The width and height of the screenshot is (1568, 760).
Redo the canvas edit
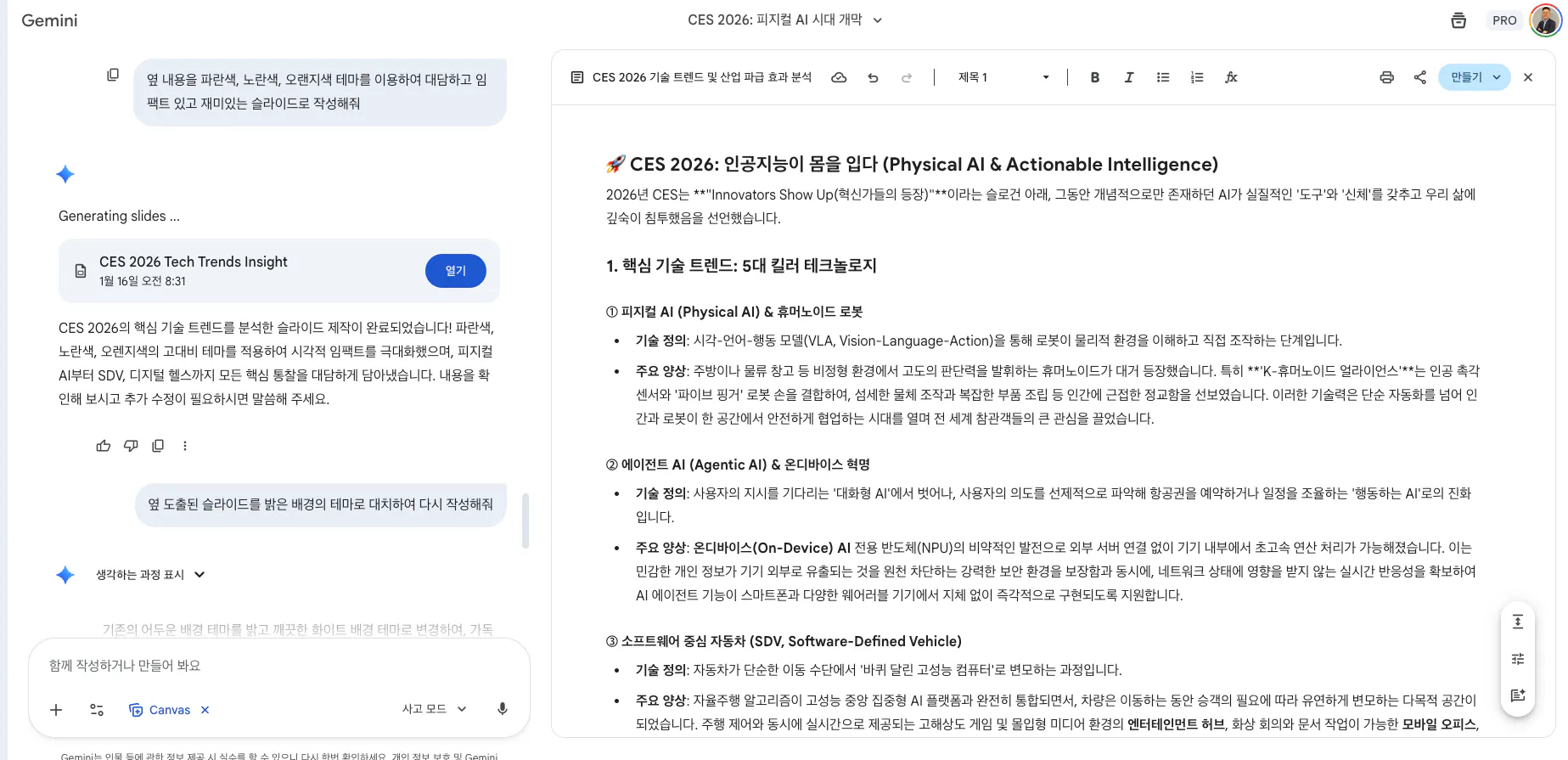point(907,77)
